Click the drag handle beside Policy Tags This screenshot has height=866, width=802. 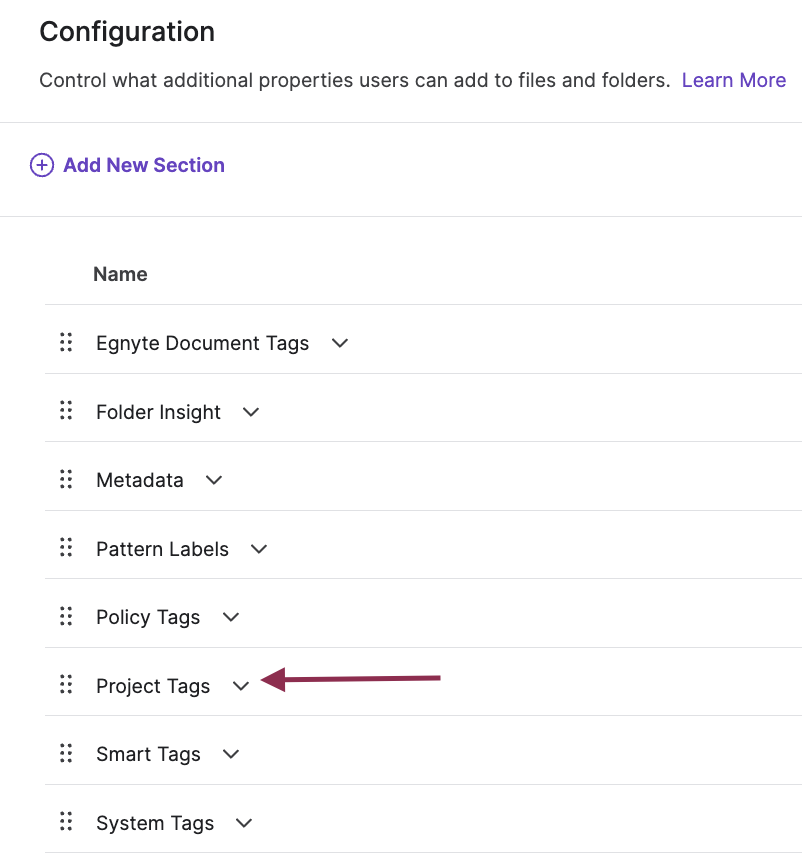[66, 616]
